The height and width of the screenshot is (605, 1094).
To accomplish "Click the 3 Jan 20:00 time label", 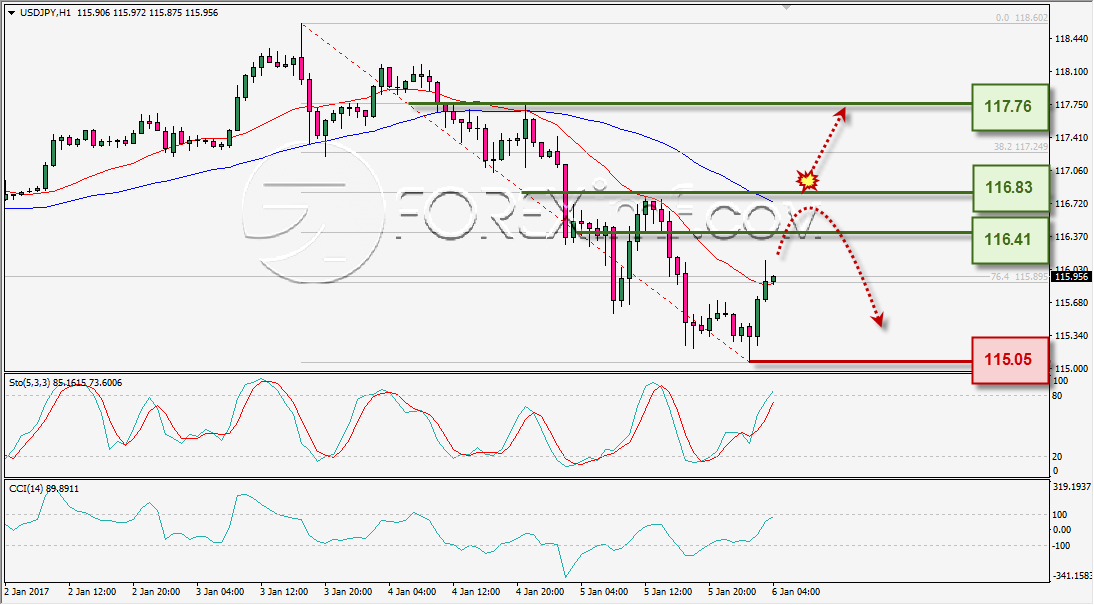I will pos(348,592).
